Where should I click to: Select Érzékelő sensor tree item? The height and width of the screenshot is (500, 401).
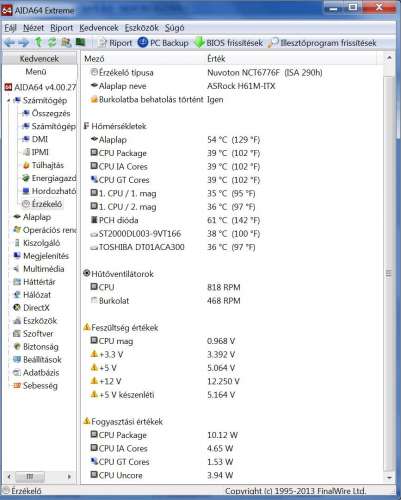coord(42,204)
